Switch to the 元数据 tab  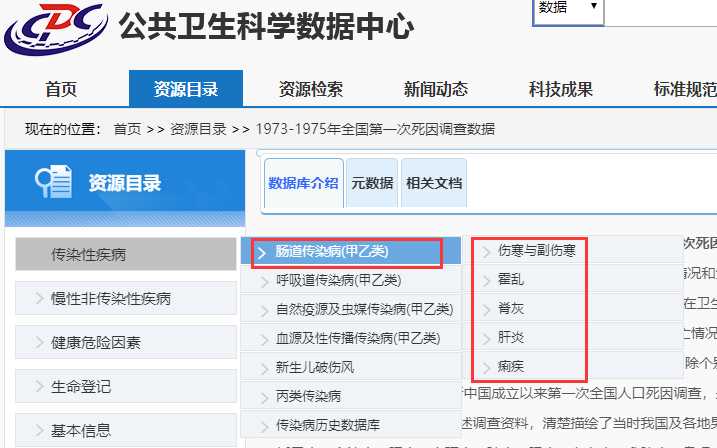(x=372, y=183)
